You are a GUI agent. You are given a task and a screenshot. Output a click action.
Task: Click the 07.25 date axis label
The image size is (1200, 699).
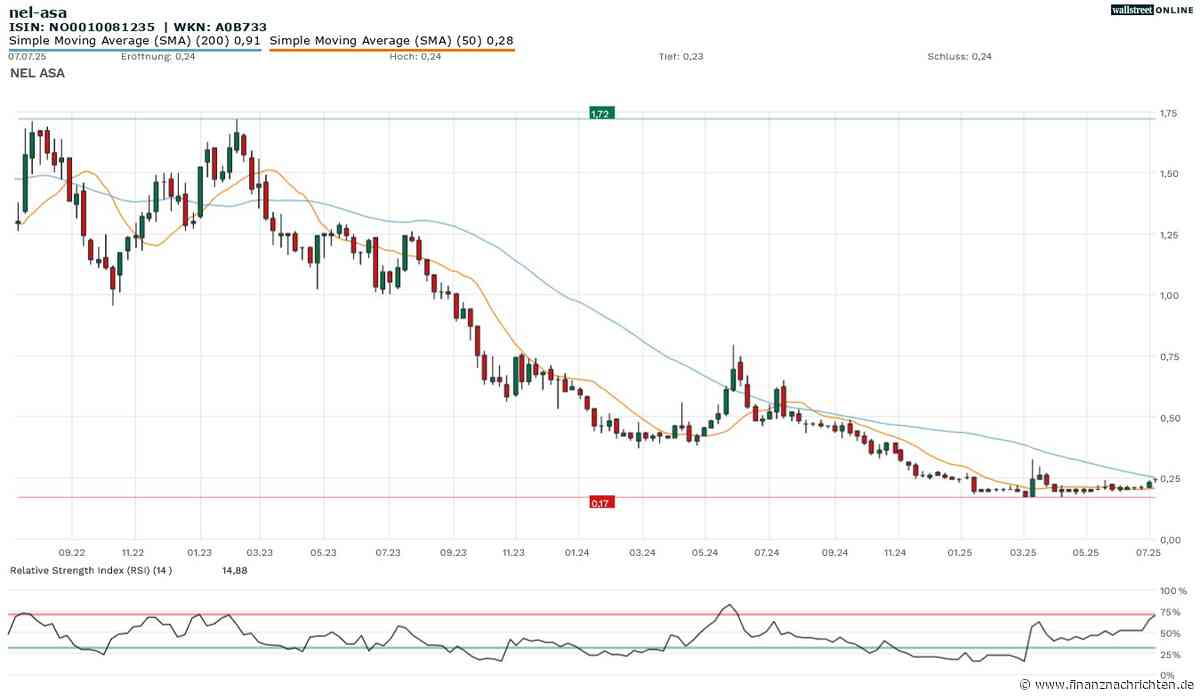(1150, 552)
